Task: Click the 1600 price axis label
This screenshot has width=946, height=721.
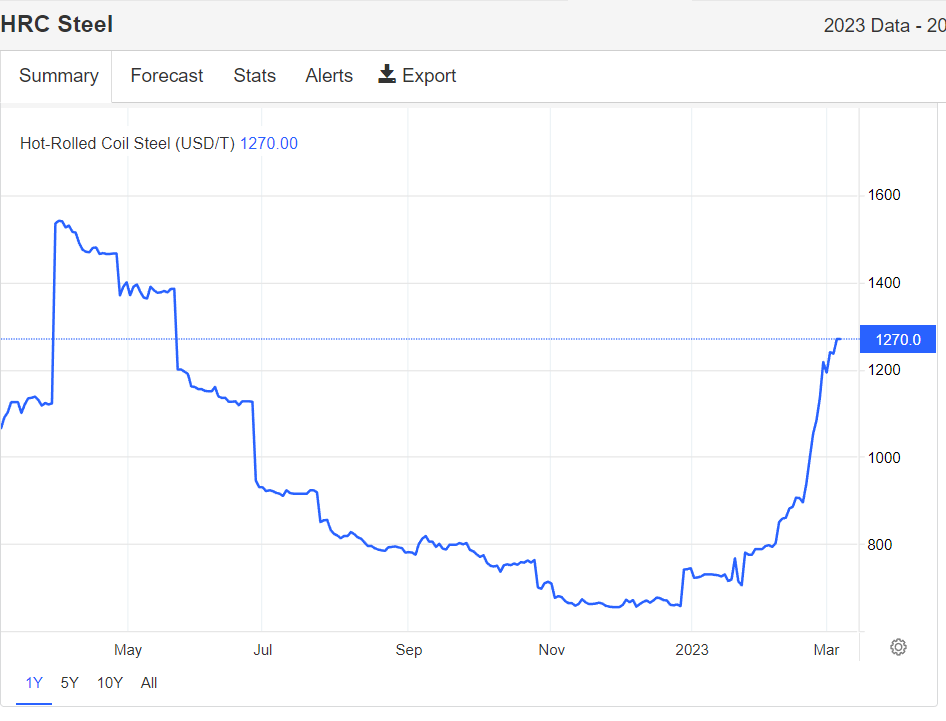Action: coord(882,195)
